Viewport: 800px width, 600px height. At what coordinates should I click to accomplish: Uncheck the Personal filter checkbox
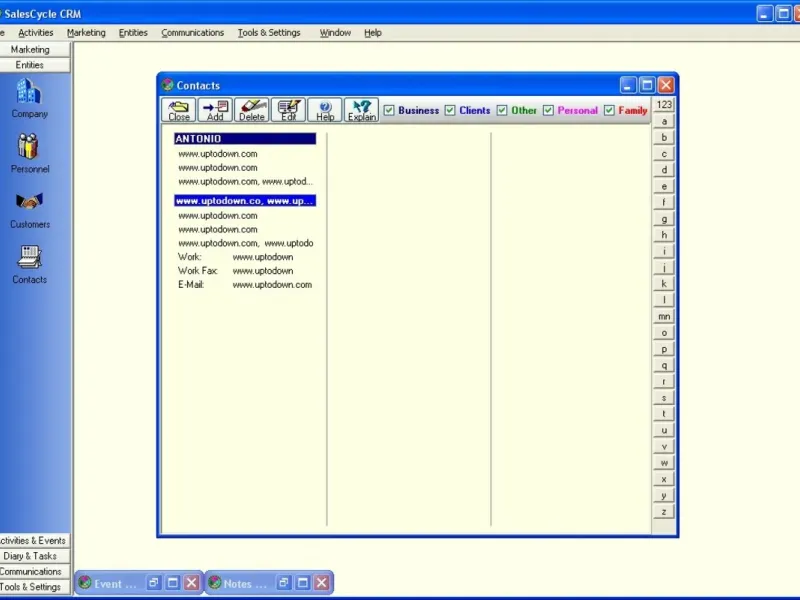548,110
